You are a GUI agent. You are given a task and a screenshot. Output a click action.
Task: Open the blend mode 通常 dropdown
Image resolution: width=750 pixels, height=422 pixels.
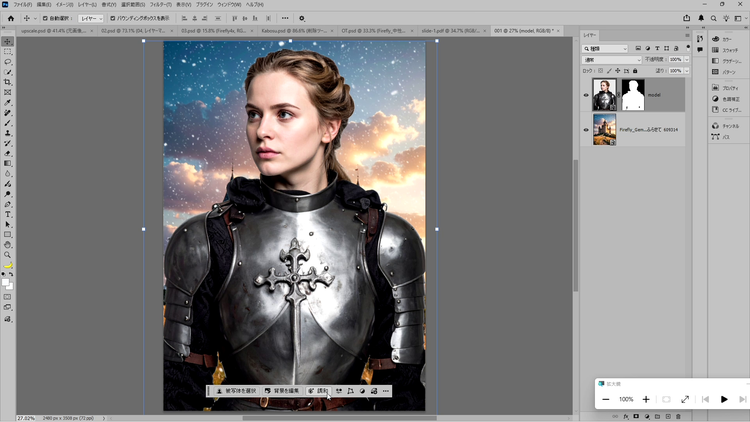click(x=611, y=60)
